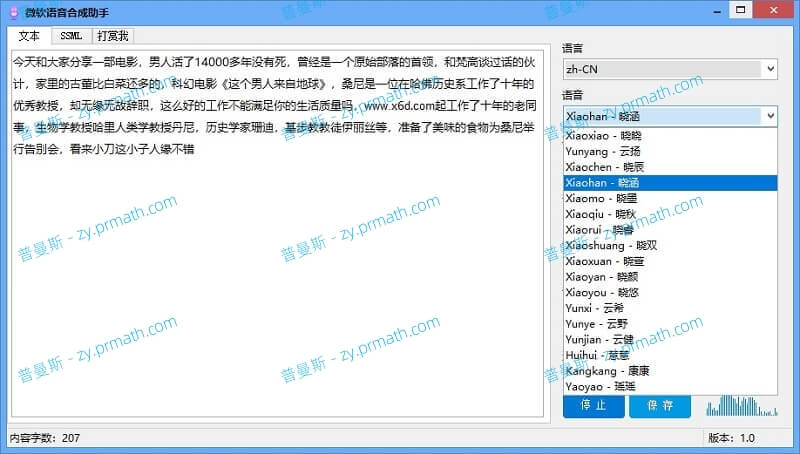Click the 语音 label
This screenshot has height=454, width=800.
click(x=572, y=95)
